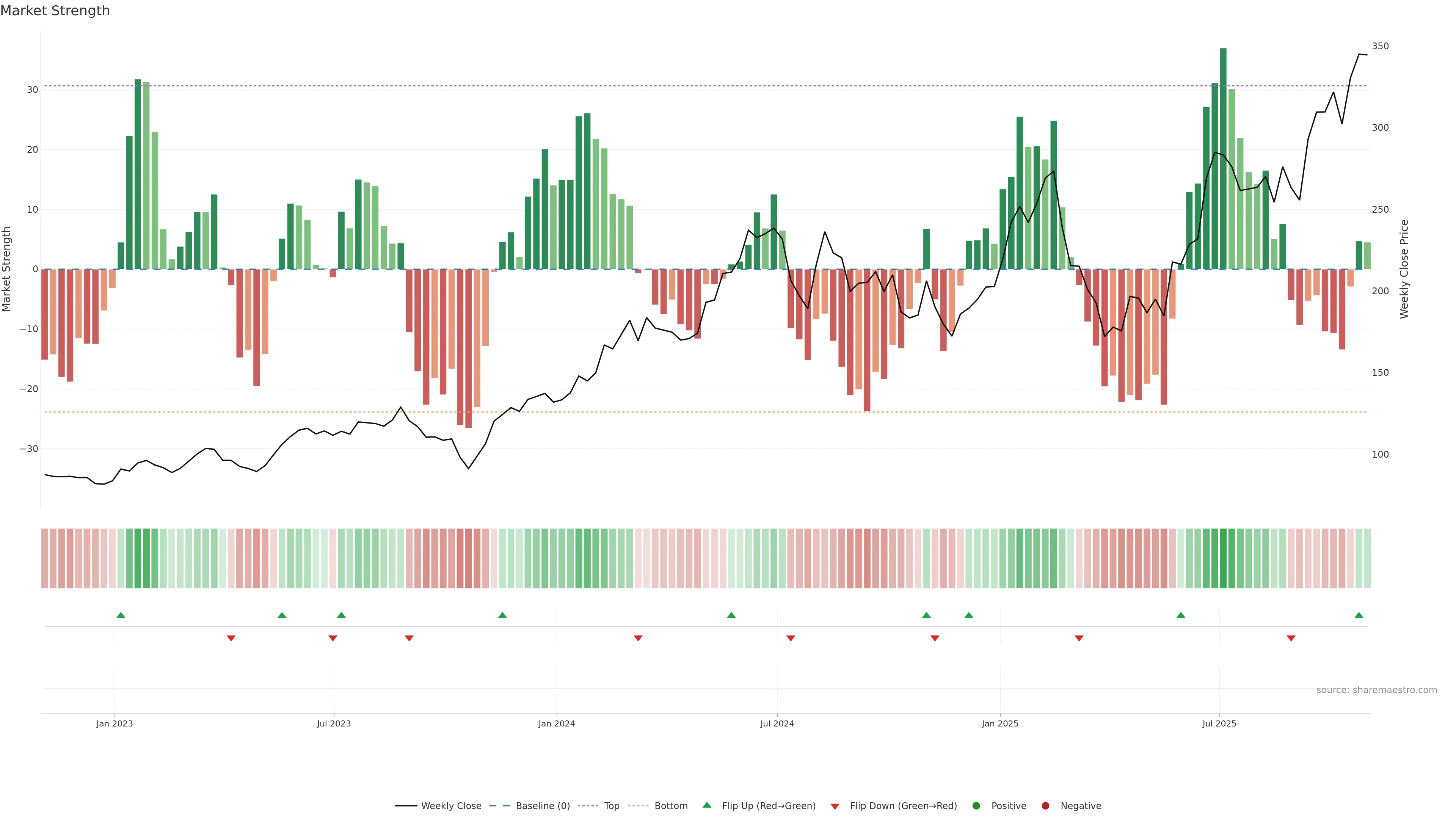Click the first green flip-up triangle marker

pos(121,615)
